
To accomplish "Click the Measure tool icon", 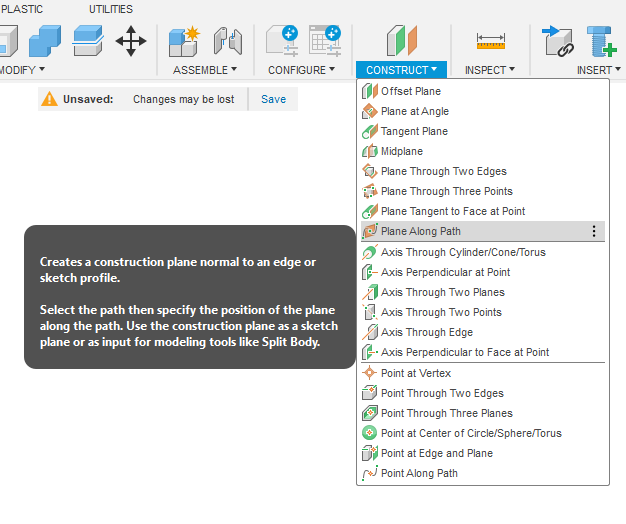I will point(490,41).
